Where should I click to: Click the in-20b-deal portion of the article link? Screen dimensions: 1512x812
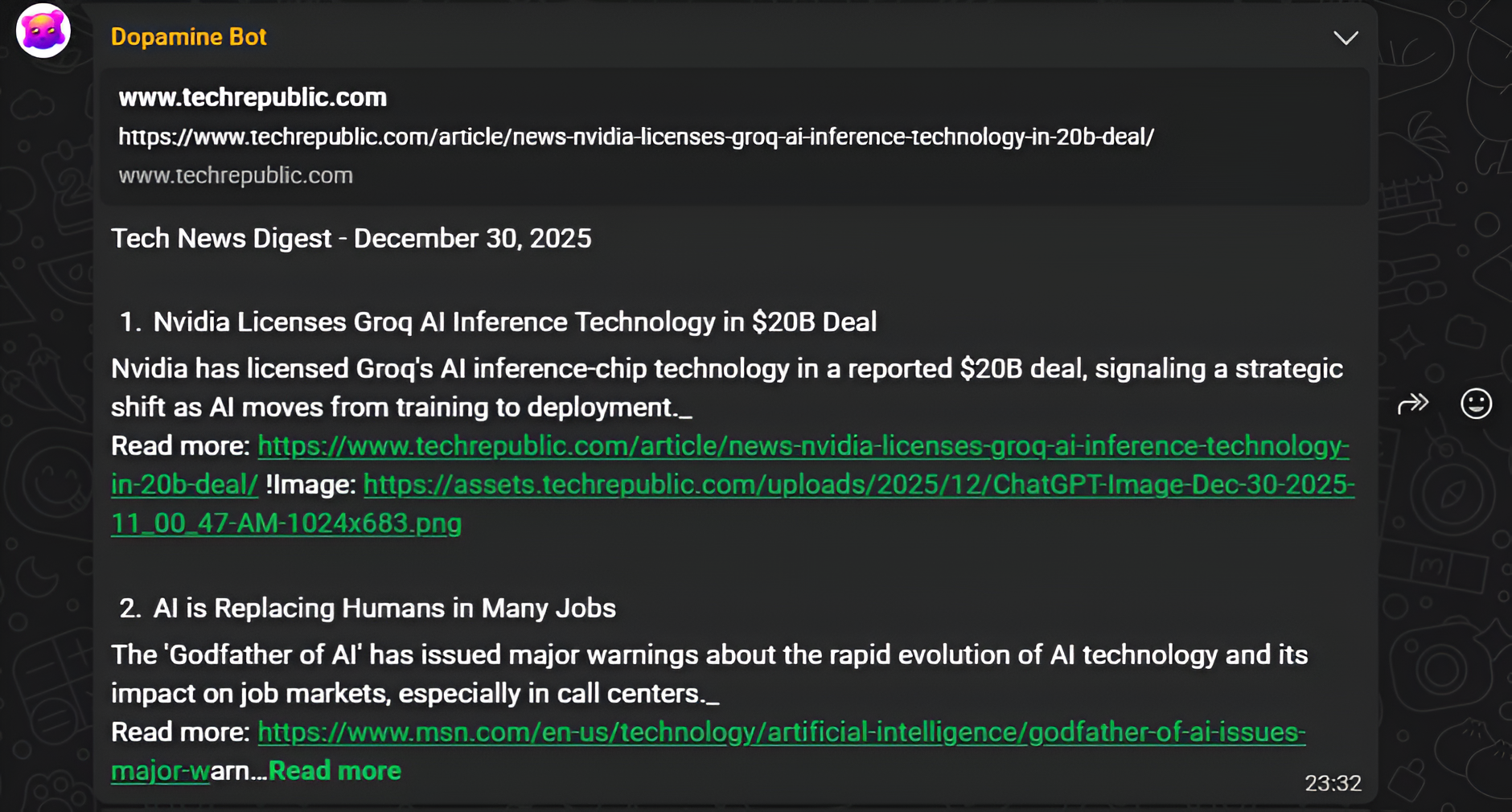click(184, 485)
